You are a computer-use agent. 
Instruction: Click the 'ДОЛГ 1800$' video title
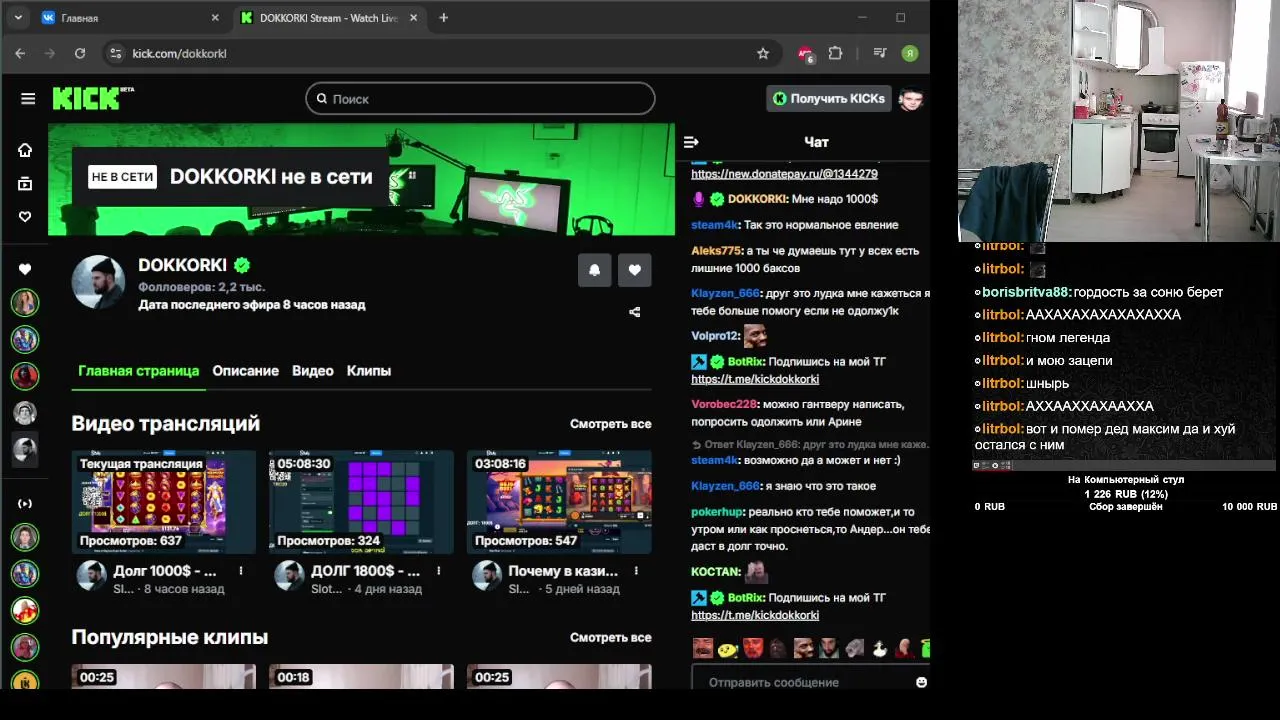pos(366,571)
